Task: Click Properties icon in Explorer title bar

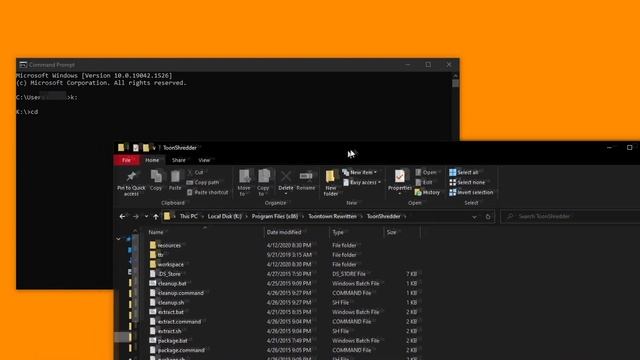Action: tap(136, 148)
